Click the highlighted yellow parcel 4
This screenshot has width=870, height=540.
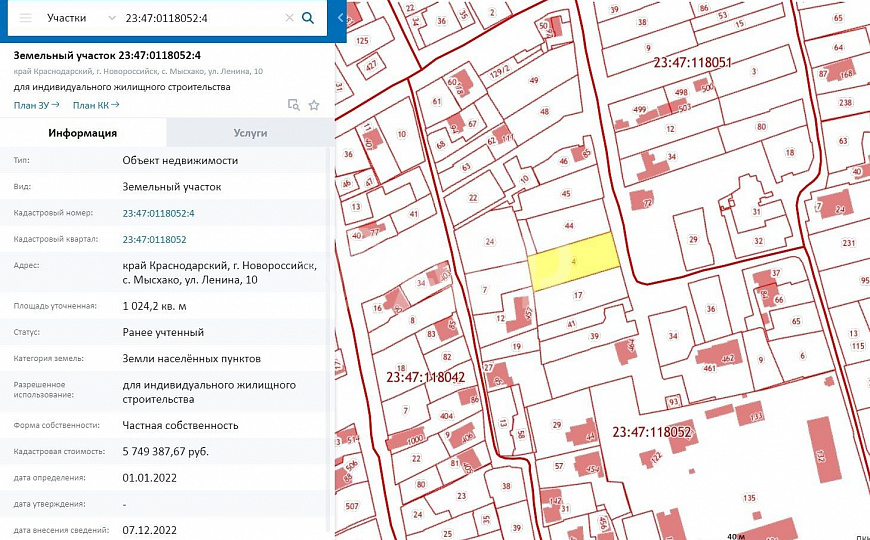pos(573,262)
